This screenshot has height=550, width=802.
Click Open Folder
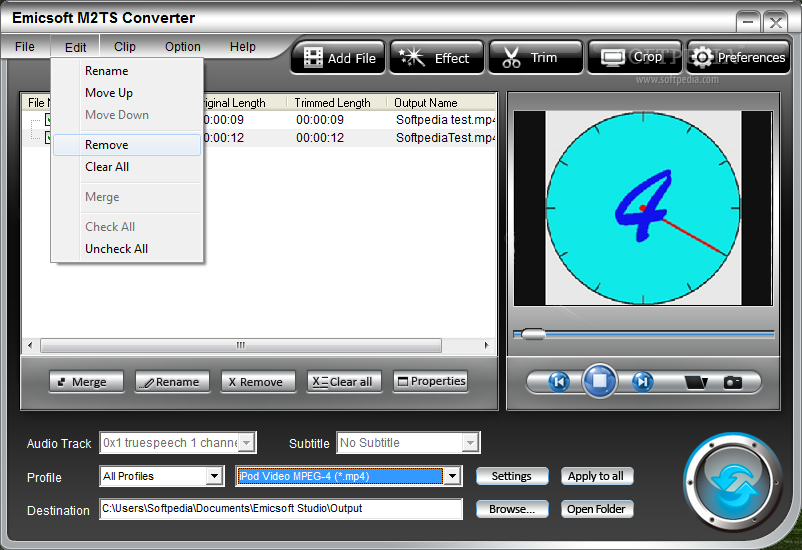point(596,509)
